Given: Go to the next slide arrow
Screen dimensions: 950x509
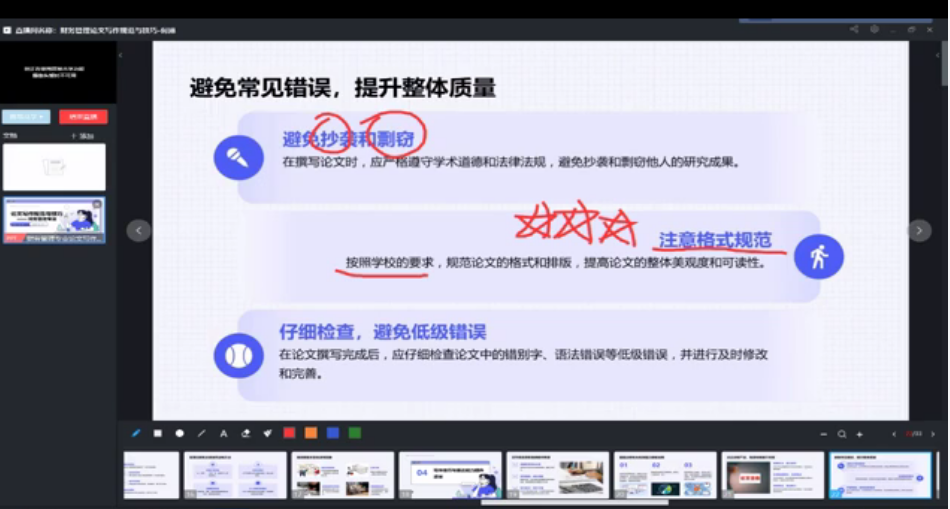Looking at the screenshot, I should click(919, 231).
